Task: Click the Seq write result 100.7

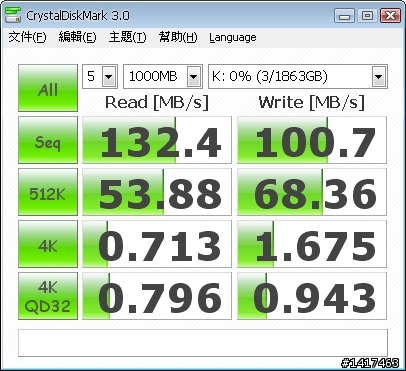Action: pyautogui.click(x=312, y=140)
